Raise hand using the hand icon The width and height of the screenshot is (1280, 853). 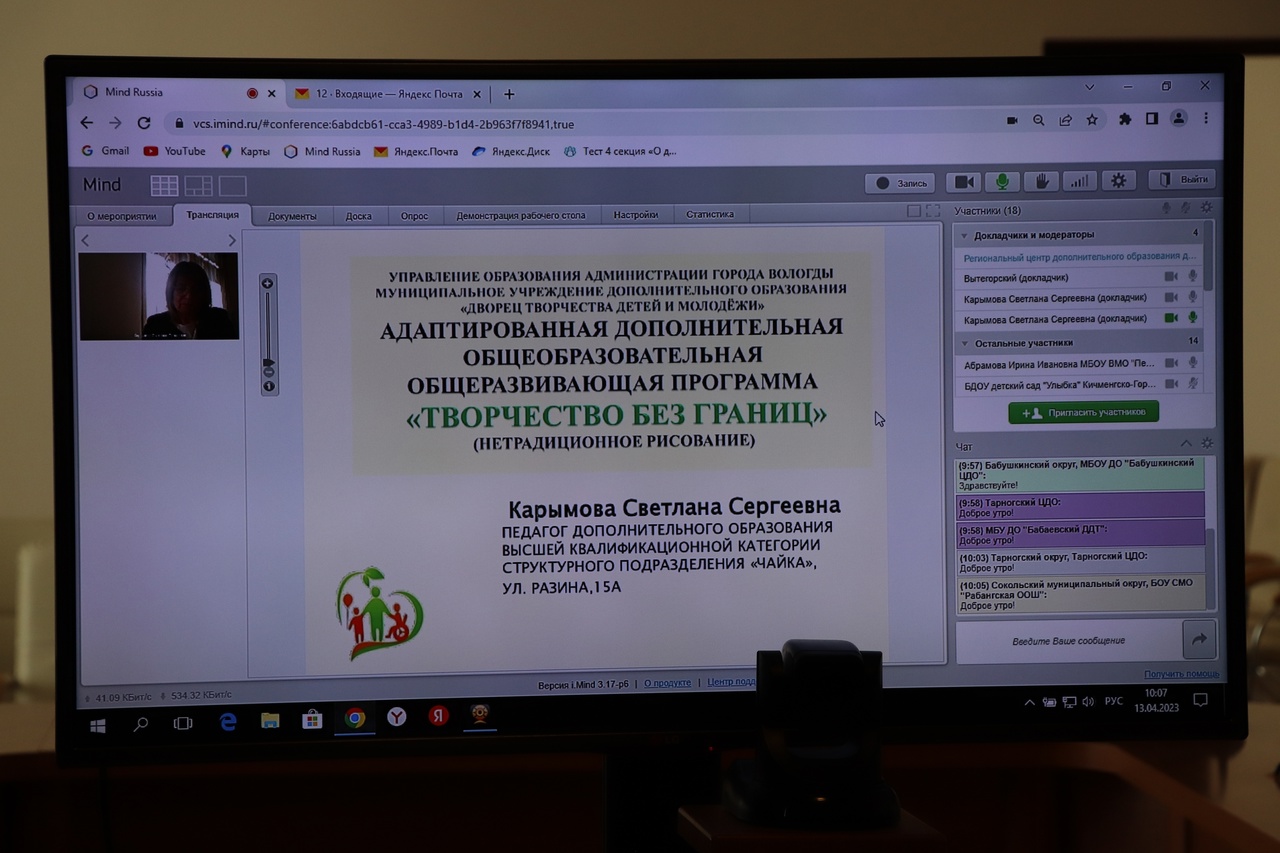coord(1041,182)
